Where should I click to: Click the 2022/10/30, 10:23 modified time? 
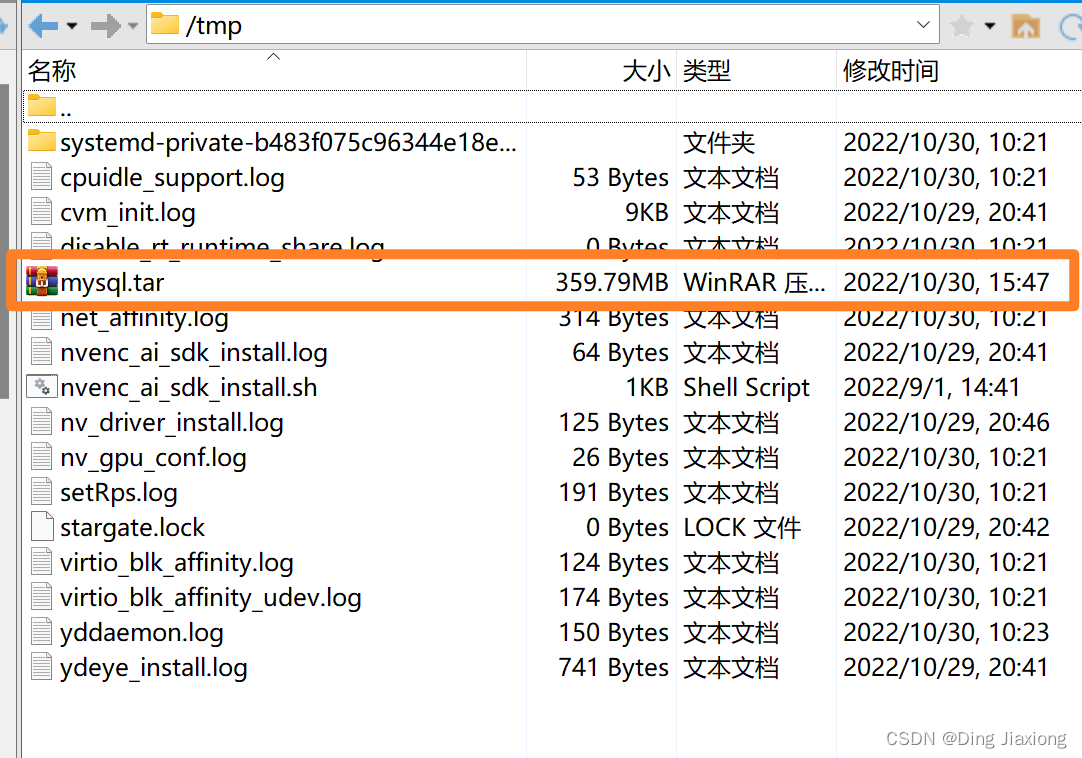point(946,632)
